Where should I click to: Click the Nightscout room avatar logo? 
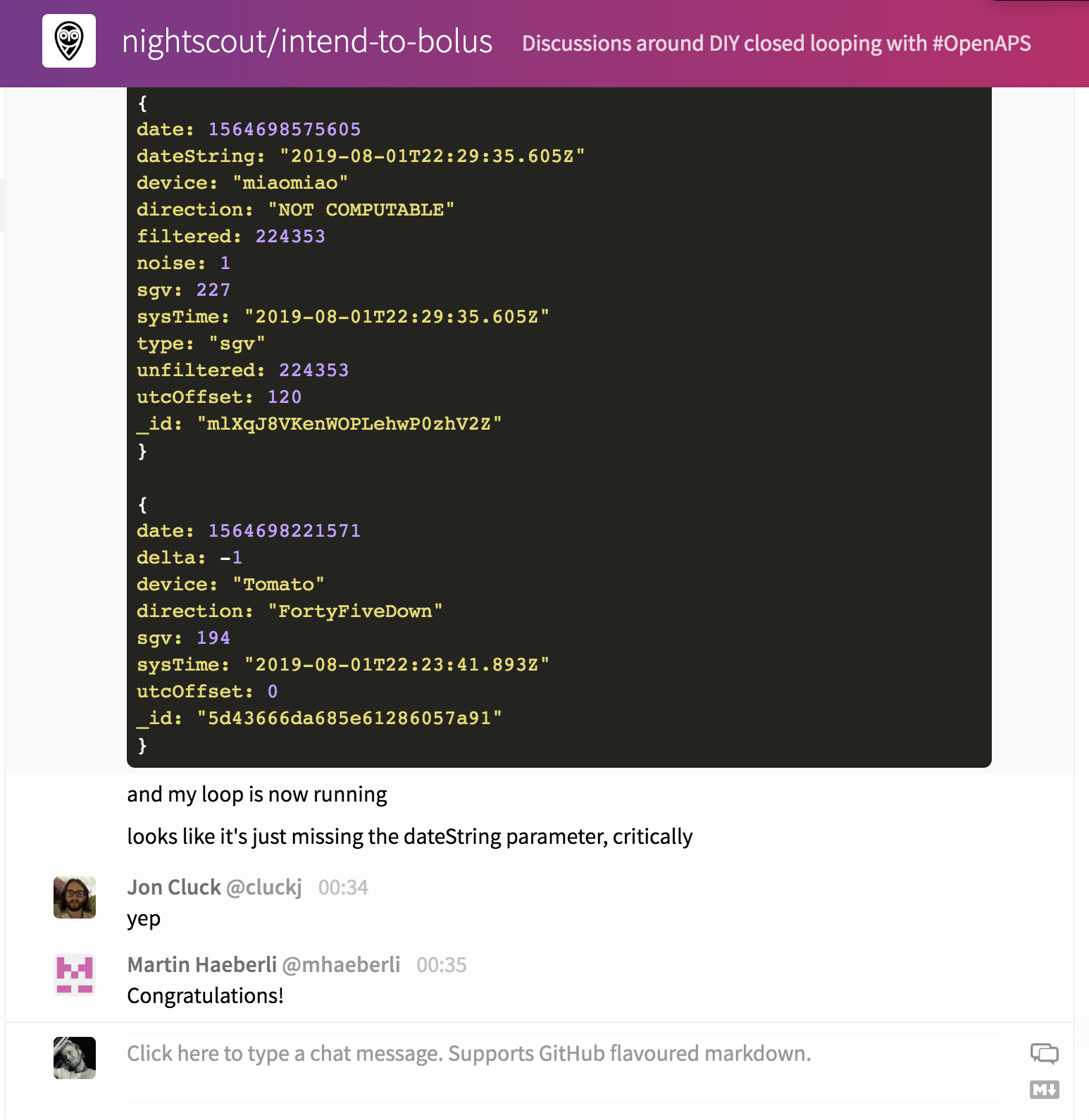69,41
